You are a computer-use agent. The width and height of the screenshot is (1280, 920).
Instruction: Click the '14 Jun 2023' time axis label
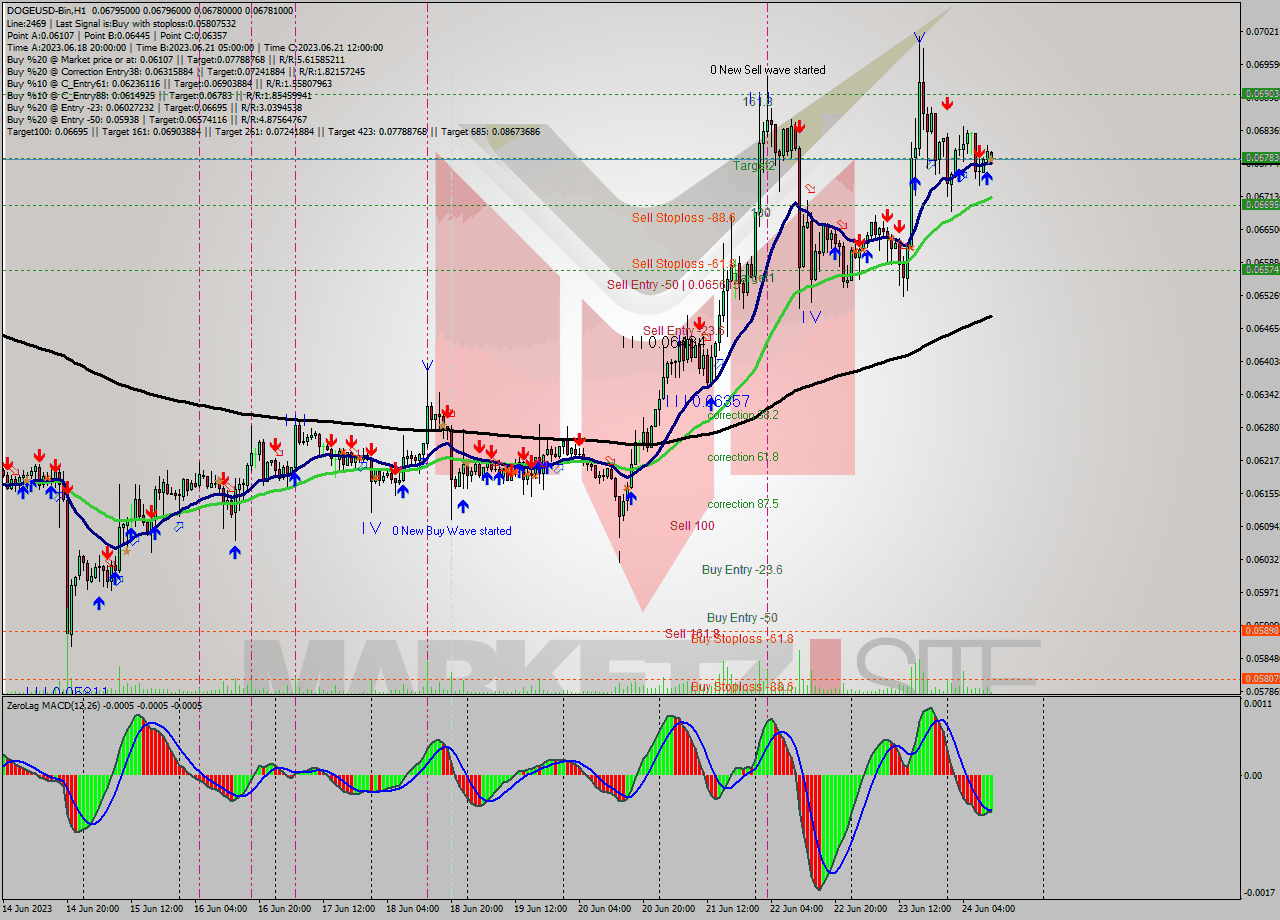27,909
